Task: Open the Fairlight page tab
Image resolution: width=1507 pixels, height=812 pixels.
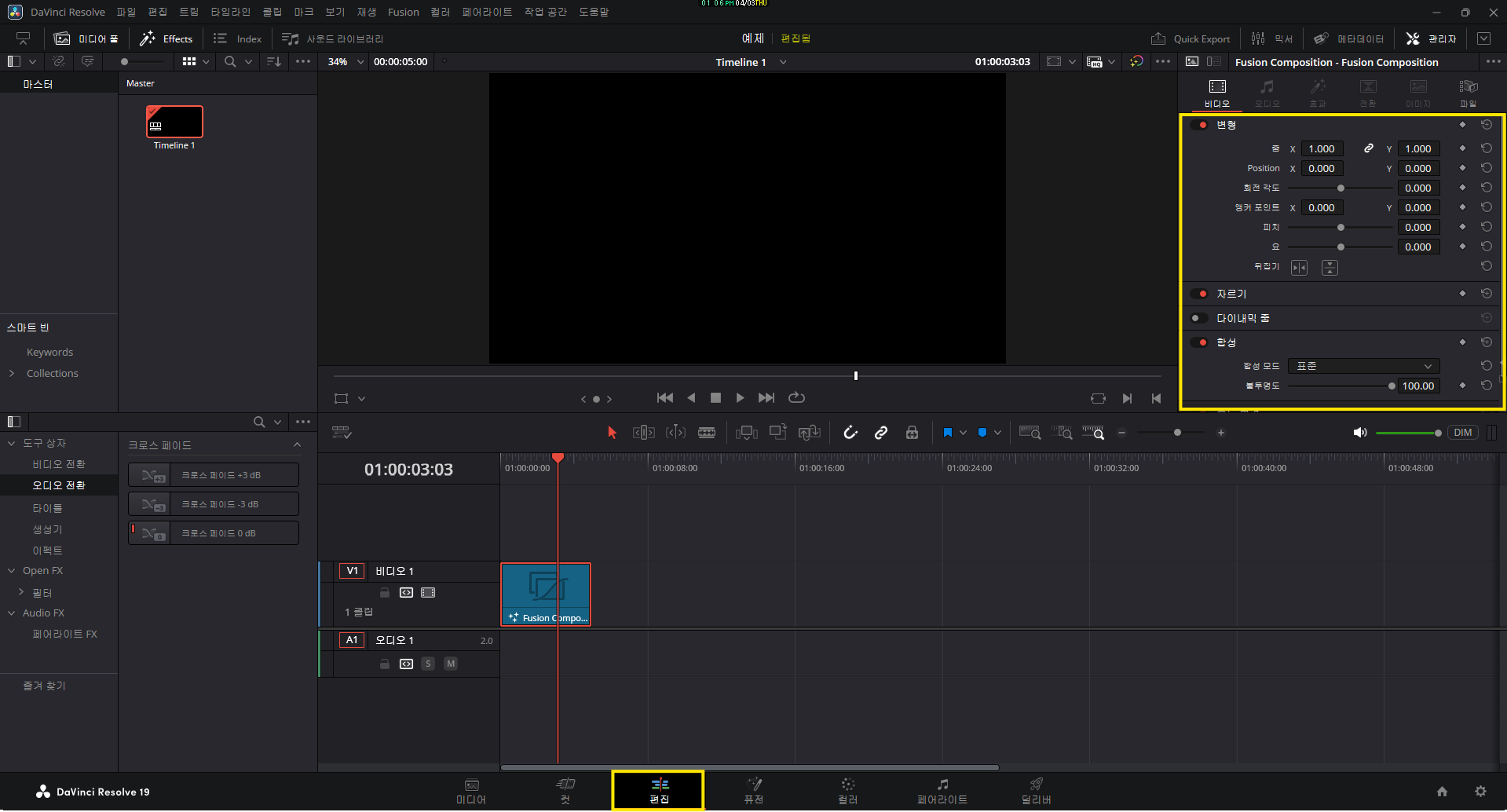Action: click(942, 791)
